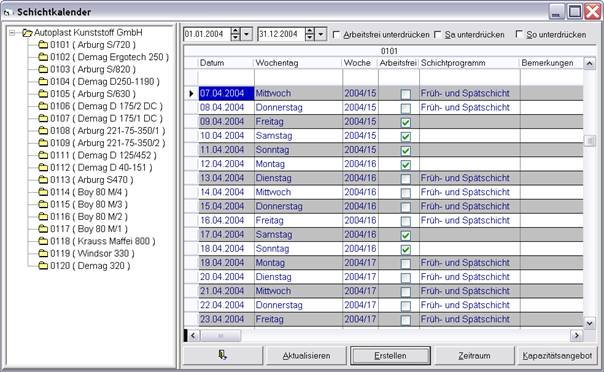604x372 pixels.
Task: Click the folder icon of 0106 Demag D 175/2 DC
Action: [43, 106]
